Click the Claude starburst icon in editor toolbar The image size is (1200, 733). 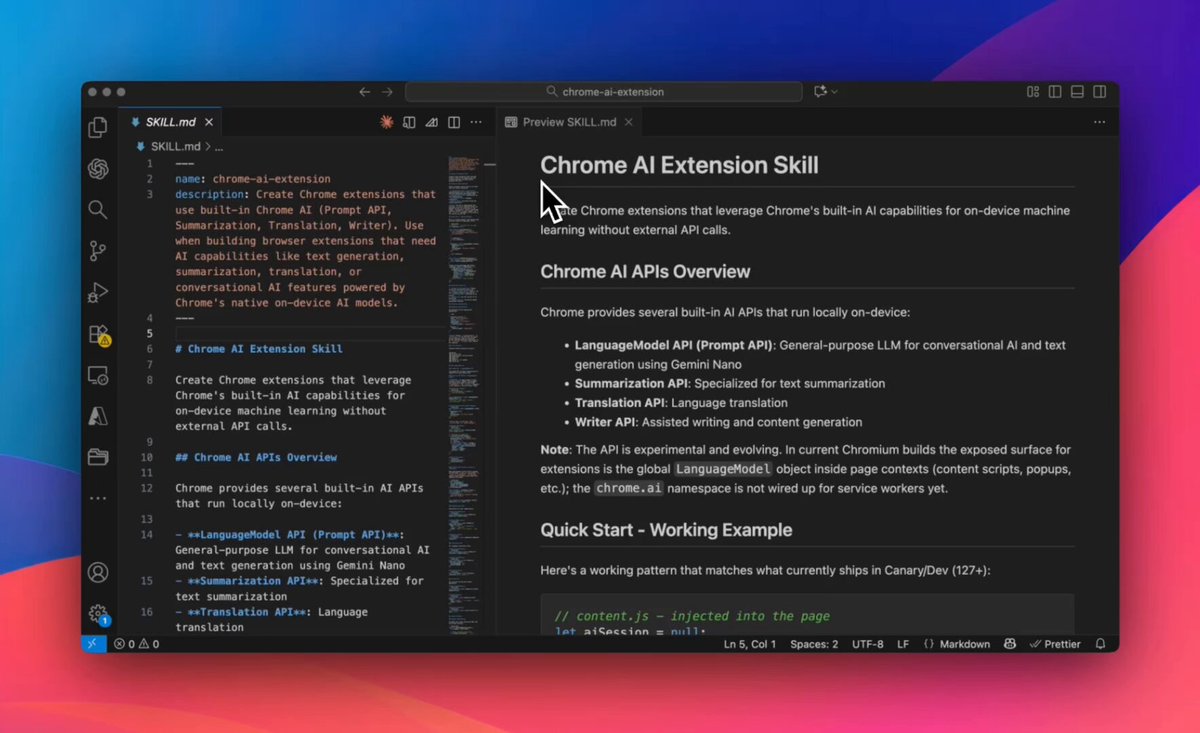pos(386,122)
